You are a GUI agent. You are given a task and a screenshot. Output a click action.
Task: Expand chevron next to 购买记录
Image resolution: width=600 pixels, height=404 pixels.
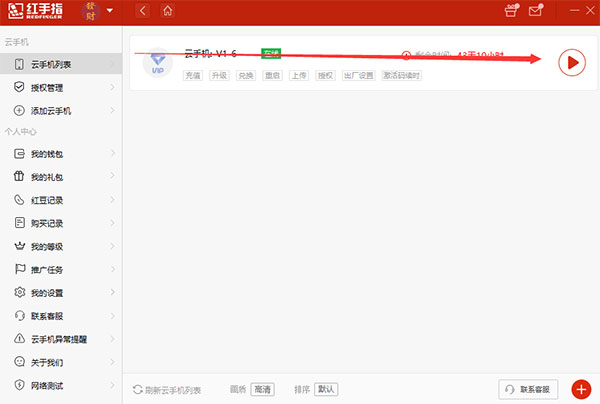[112, 223]
